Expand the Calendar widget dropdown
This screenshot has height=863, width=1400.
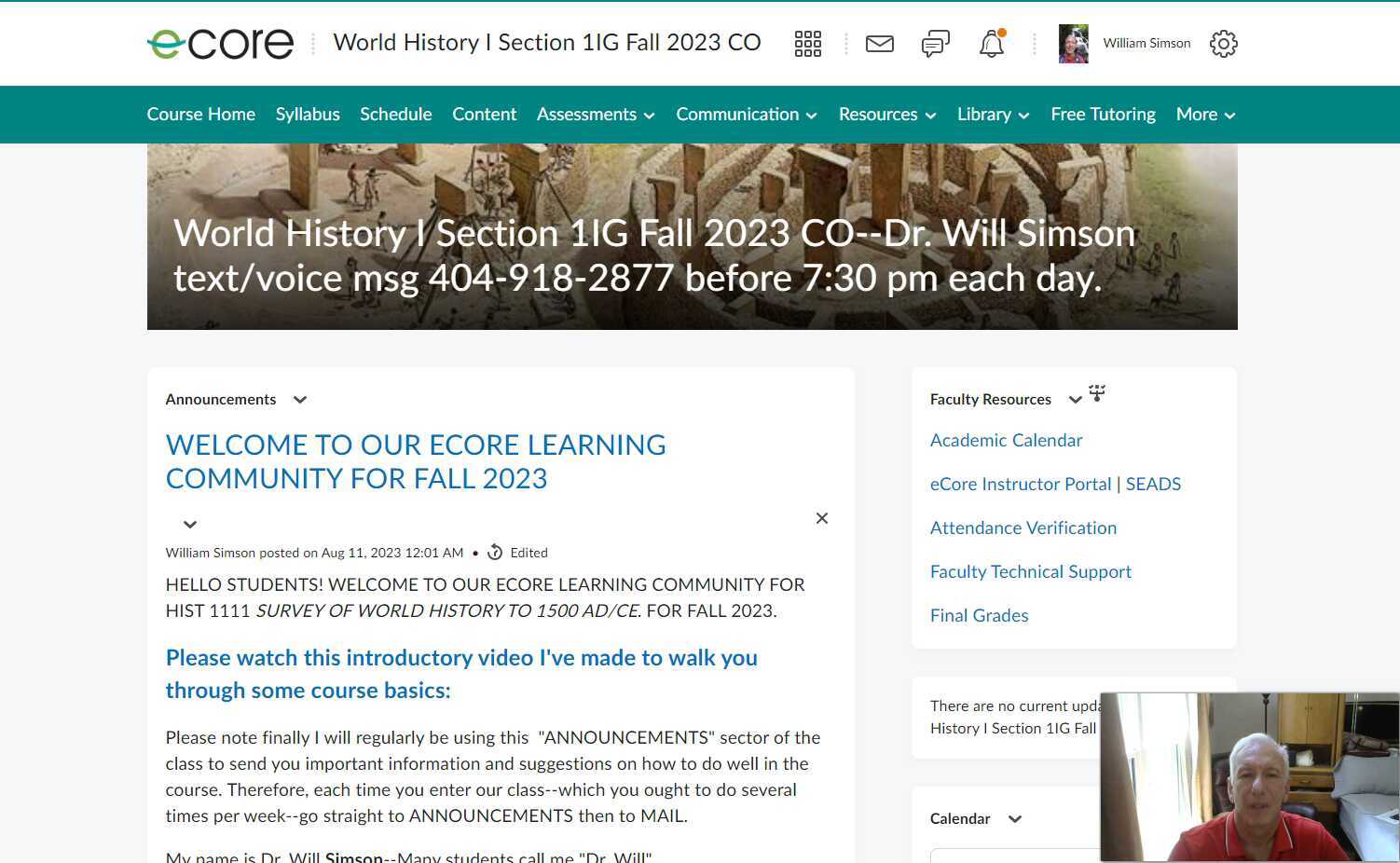pos(1015,818)
